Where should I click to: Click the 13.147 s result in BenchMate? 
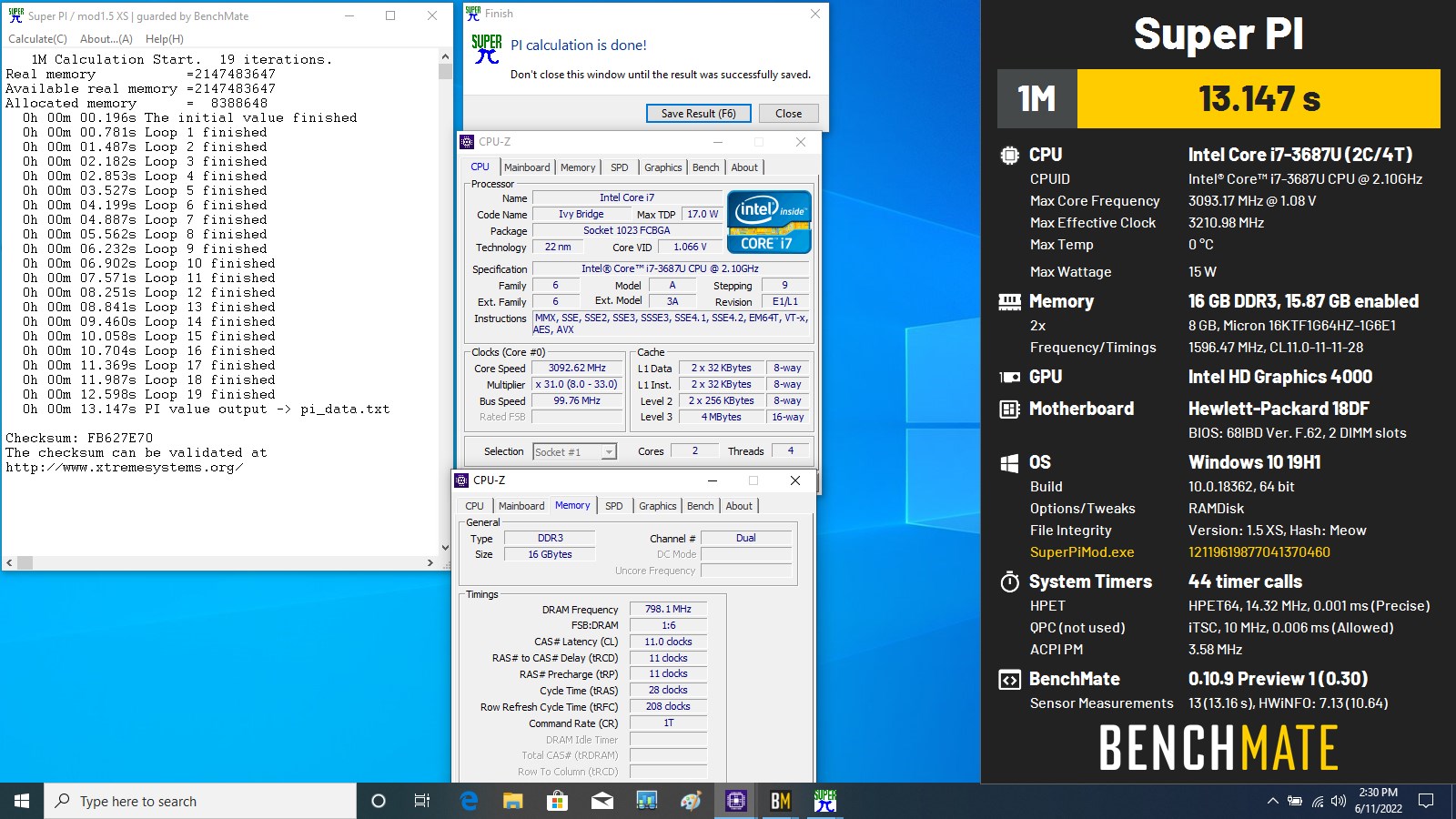tap(1259, 99)
